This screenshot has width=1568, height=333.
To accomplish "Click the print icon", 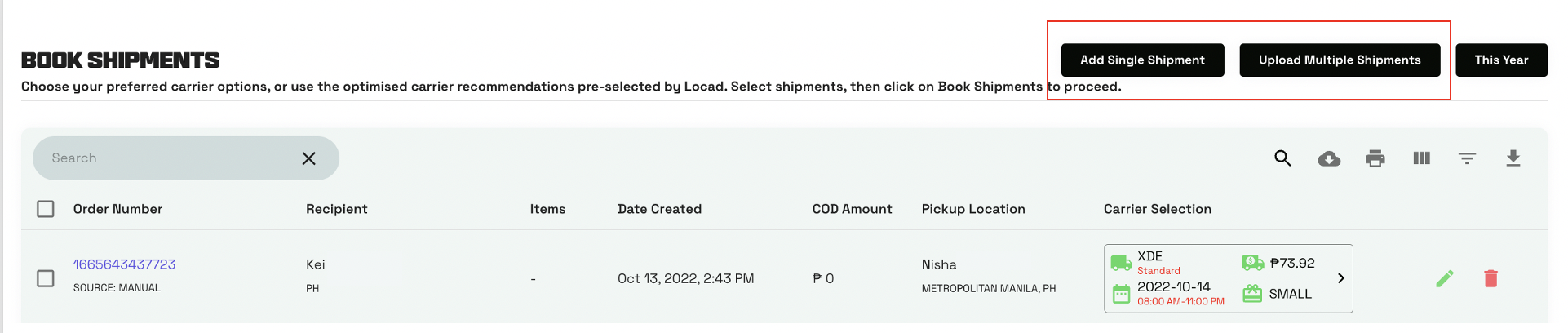I will (x=1375, y=158).
